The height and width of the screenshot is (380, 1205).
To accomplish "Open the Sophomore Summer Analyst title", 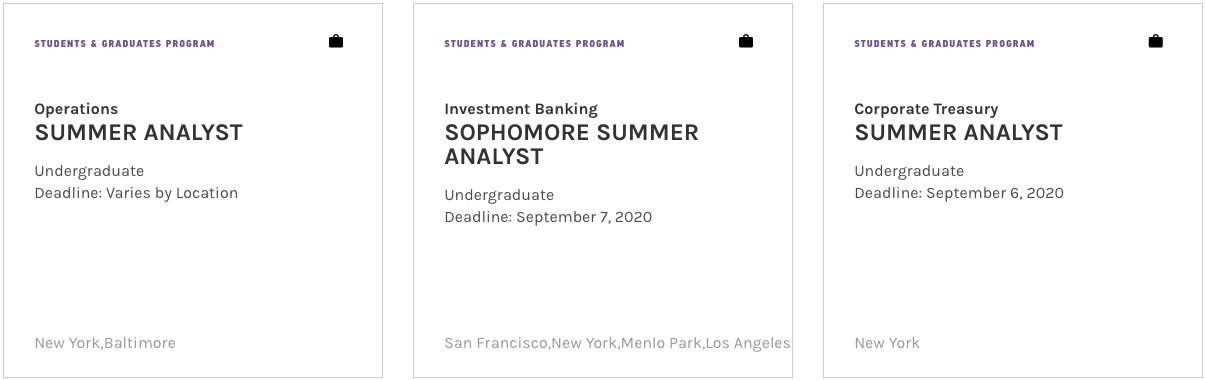I will (x=572, y=145).
